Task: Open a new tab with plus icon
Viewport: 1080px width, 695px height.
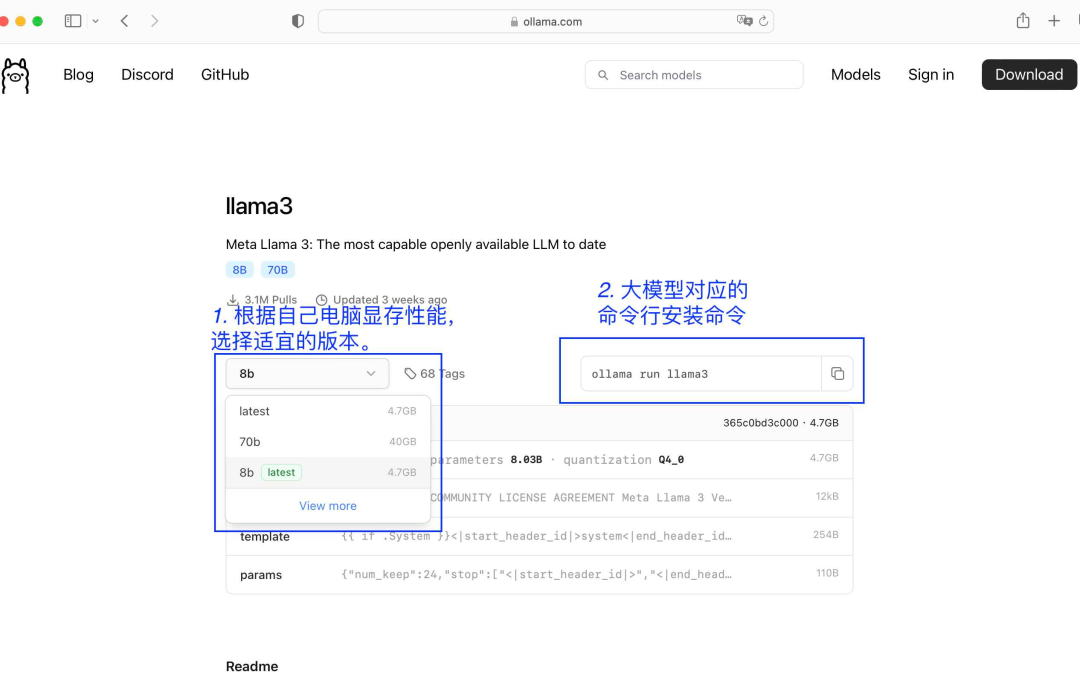Action: pyautogui.click(x=1054, y=21)
